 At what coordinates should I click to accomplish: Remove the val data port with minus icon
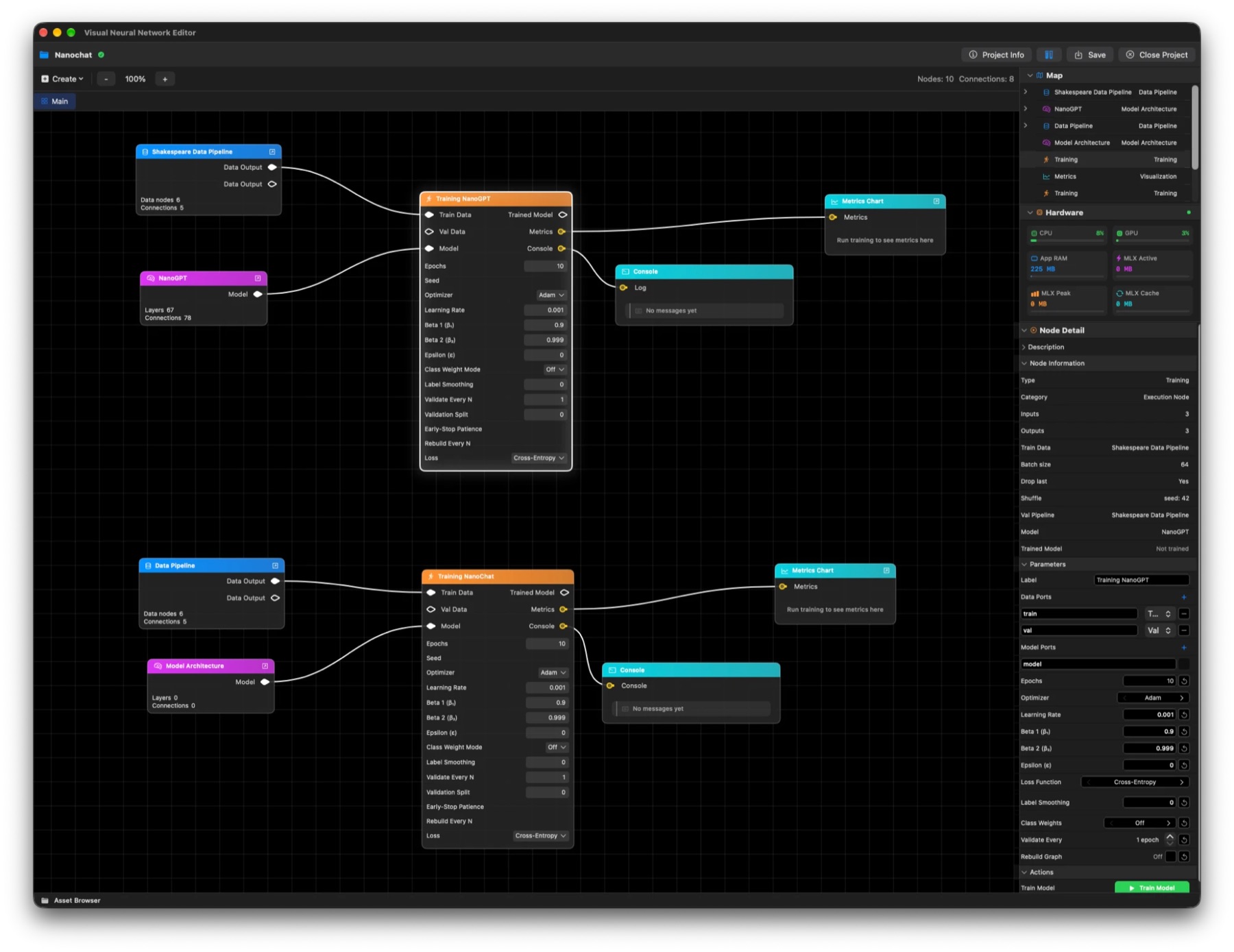(1184, 631)
